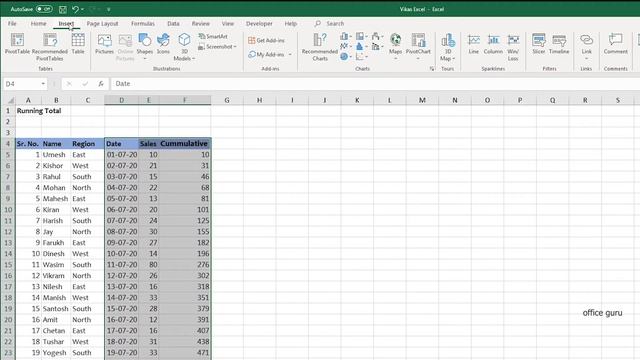
Task: Click the Region header cell
Action: point(87,144)
